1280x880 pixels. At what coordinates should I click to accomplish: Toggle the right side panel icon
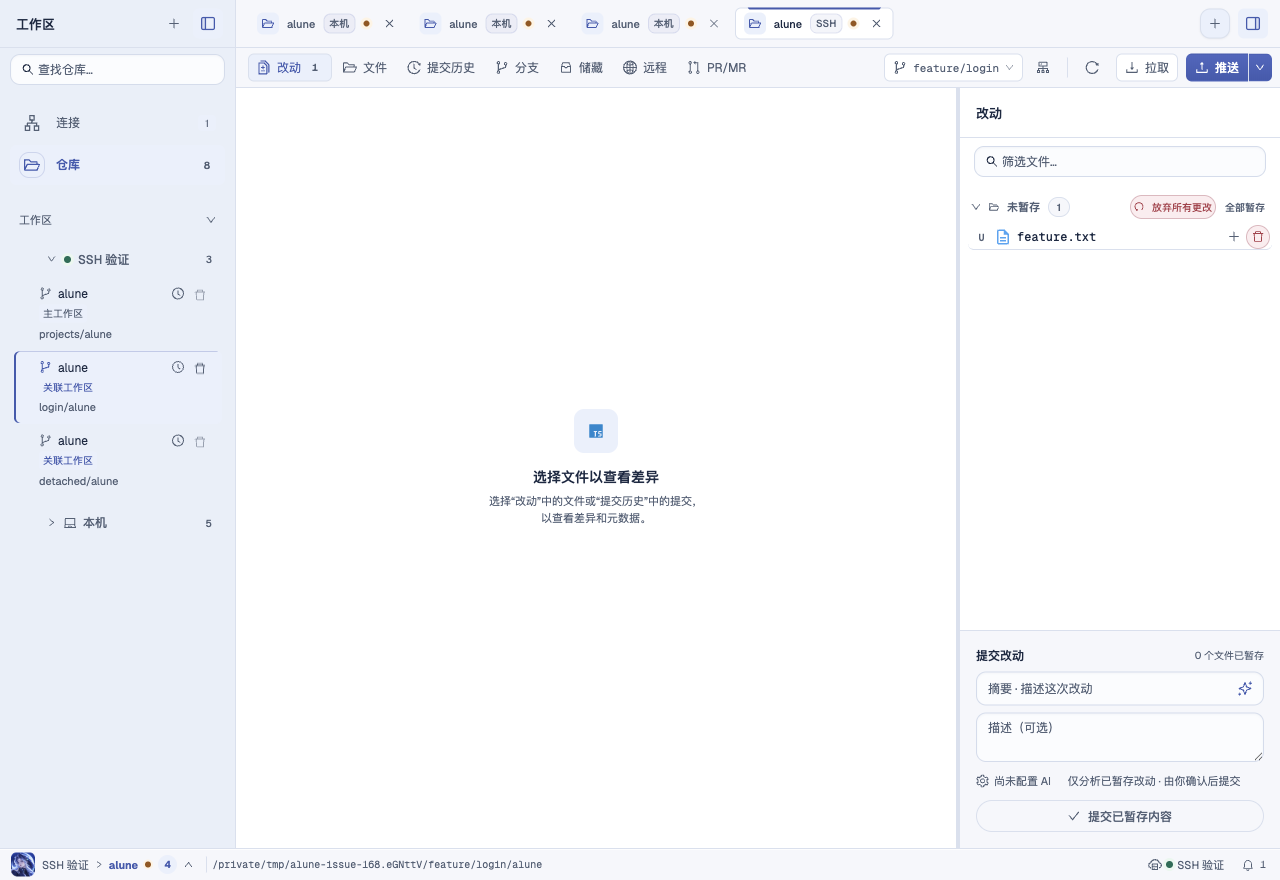1252,23
